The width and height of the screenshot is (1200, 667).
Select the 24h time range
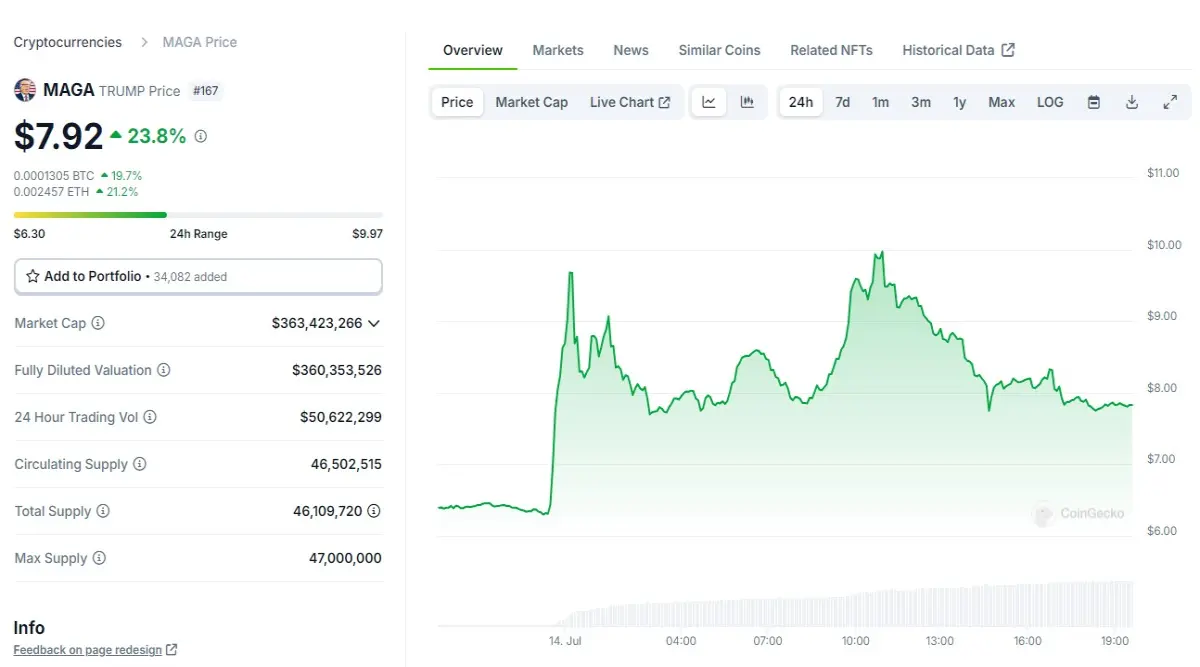[801, 102]
